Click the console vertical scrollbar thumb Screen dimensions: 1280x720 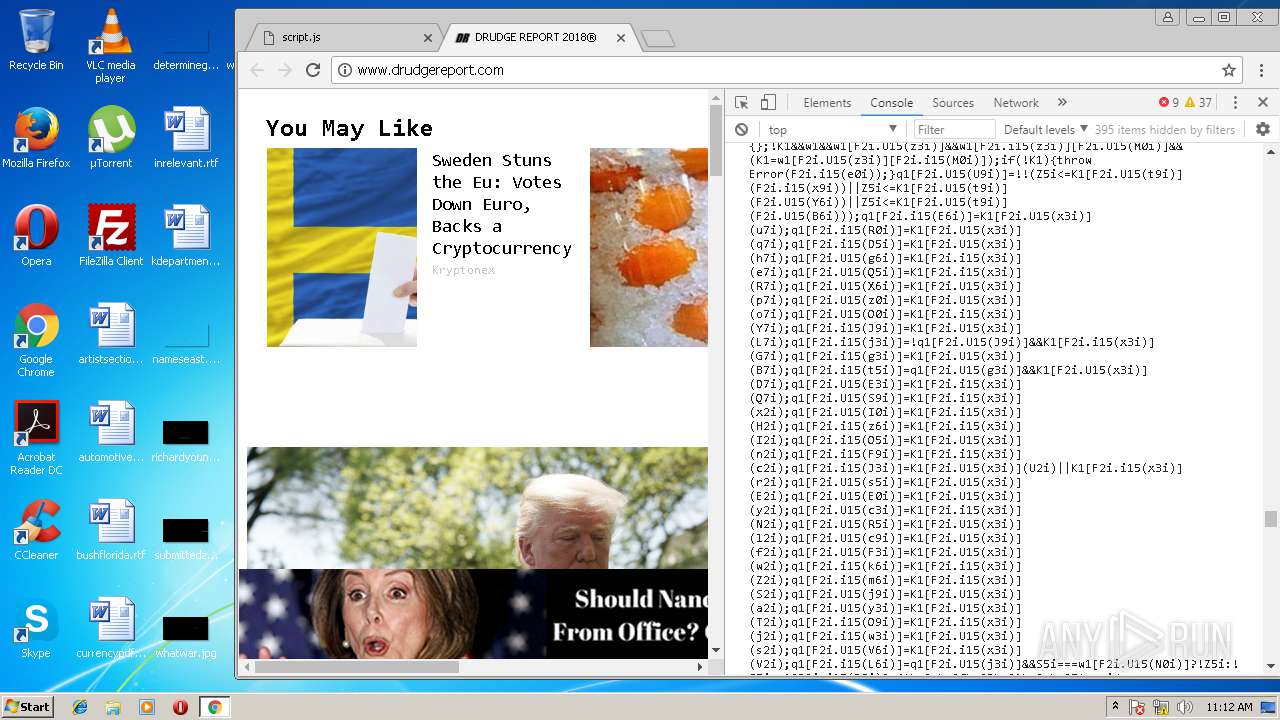pos(1270,518)
